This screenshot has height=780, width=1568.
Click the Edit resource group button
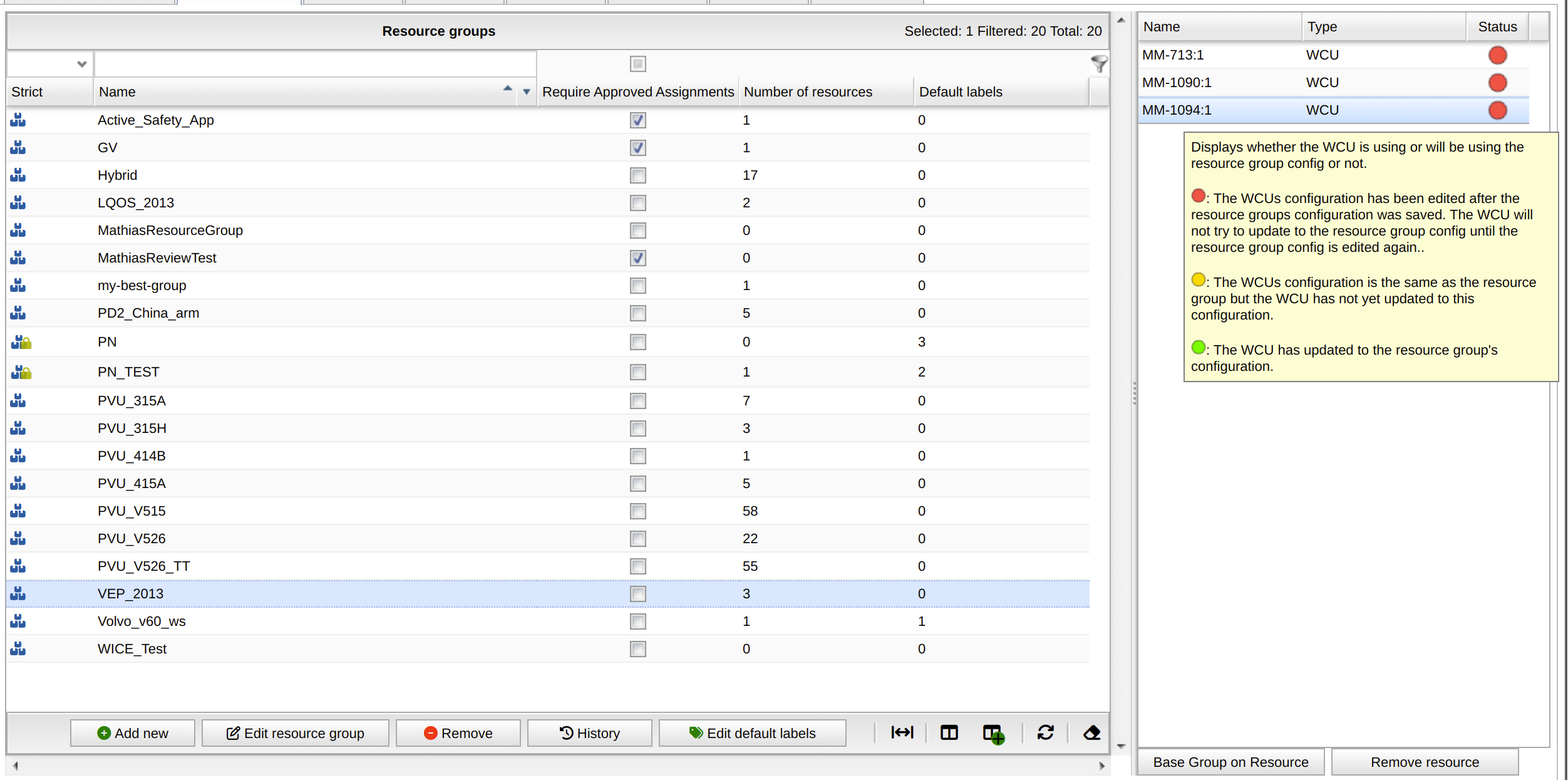[x=295, y=733]
